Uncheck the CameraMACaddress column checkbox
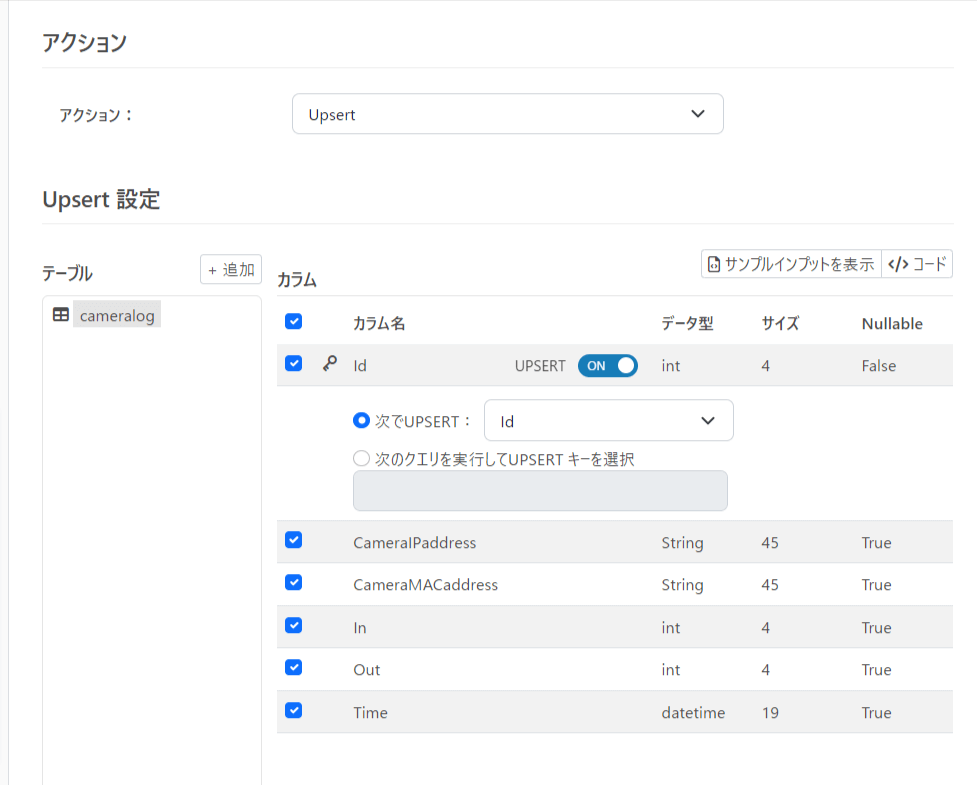This screenshot has height=785, width=977. (293, 582)
